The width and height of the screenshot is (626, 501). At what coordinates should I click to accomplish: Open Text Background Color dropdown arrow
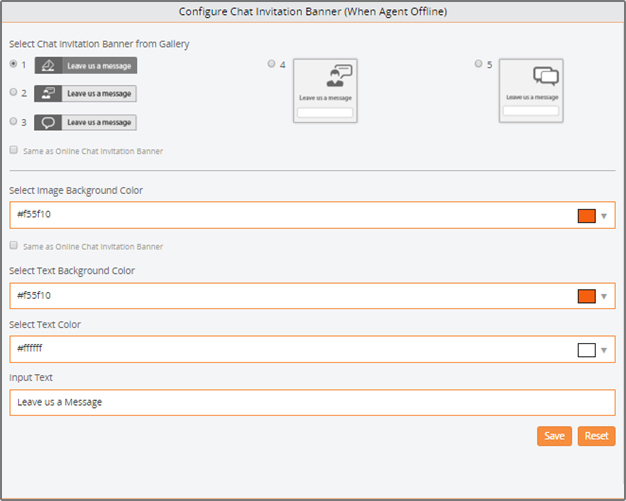tap(604, 296)
